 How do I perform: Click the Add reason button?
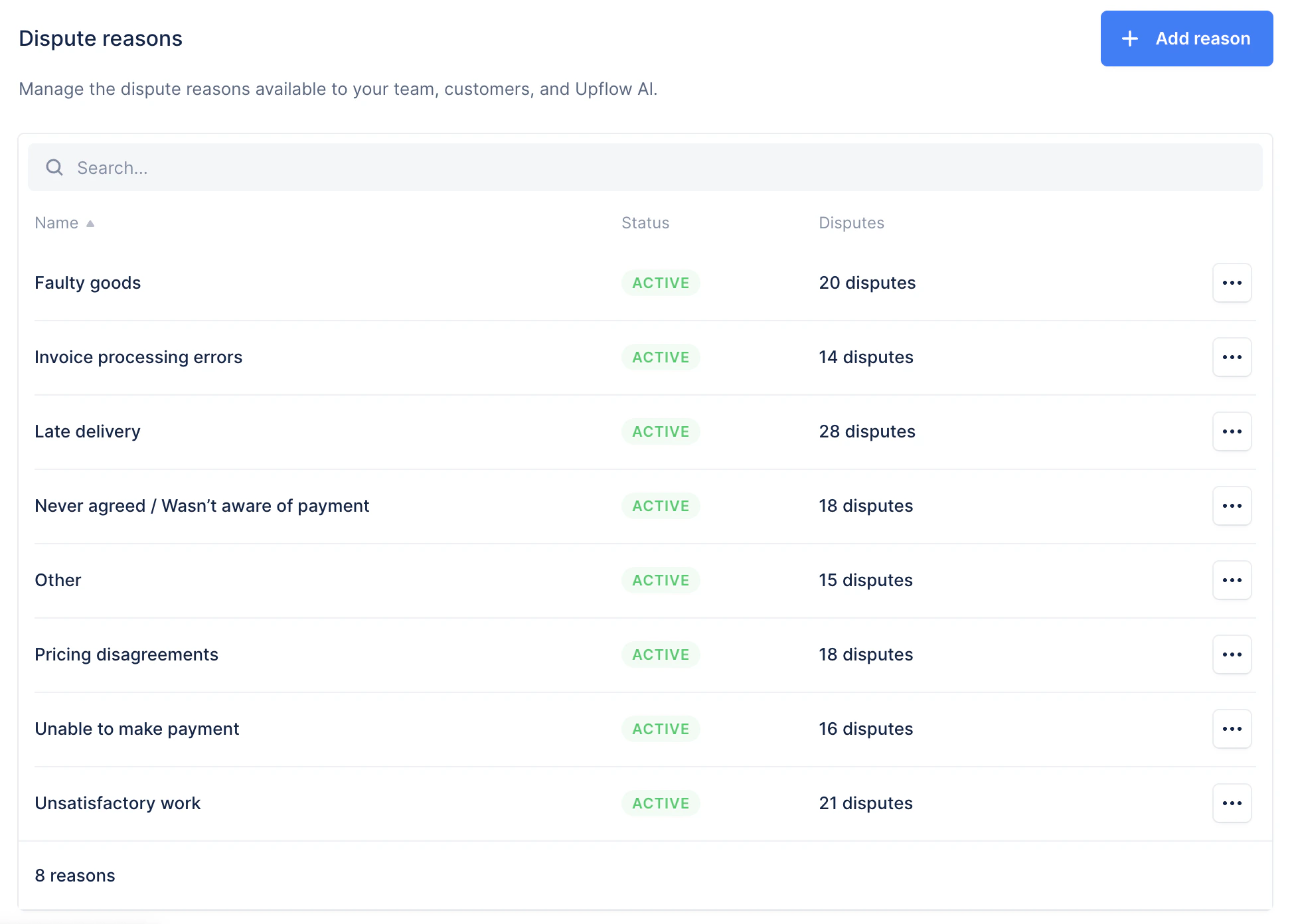[x=1186, y=38]
